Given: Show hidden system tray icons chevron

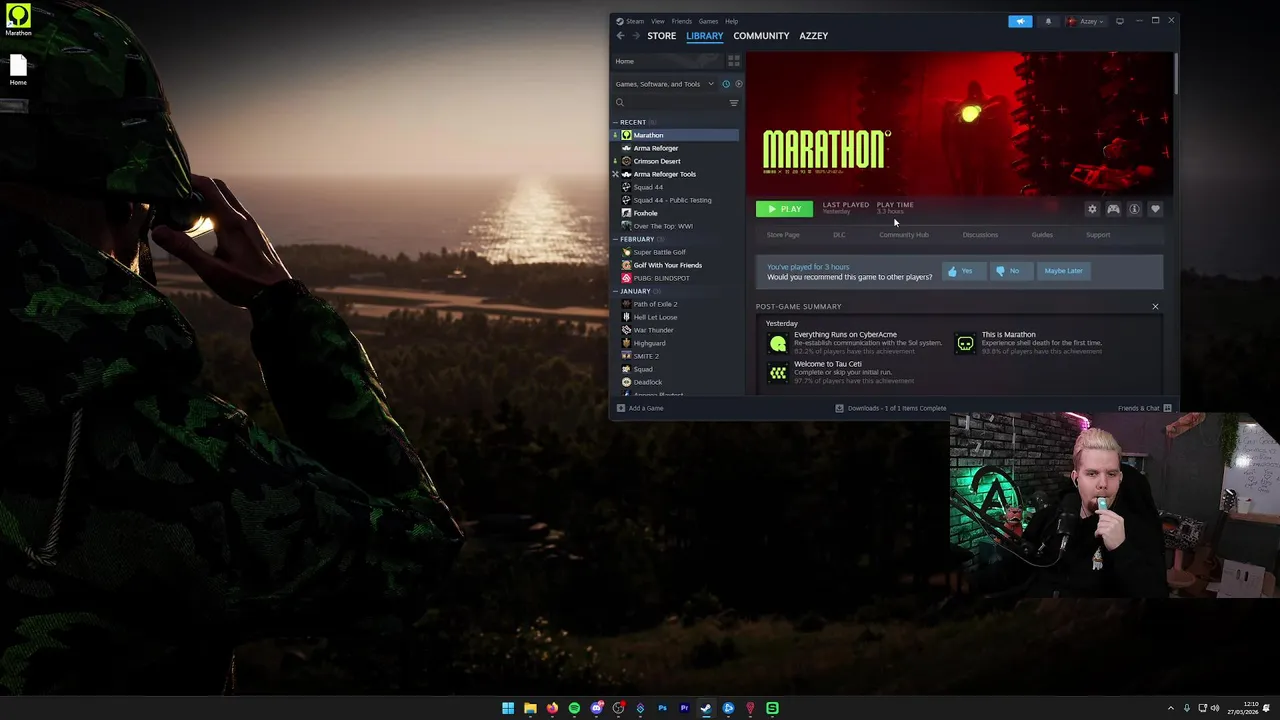Looking at the screenshot, I should 1171,708.
